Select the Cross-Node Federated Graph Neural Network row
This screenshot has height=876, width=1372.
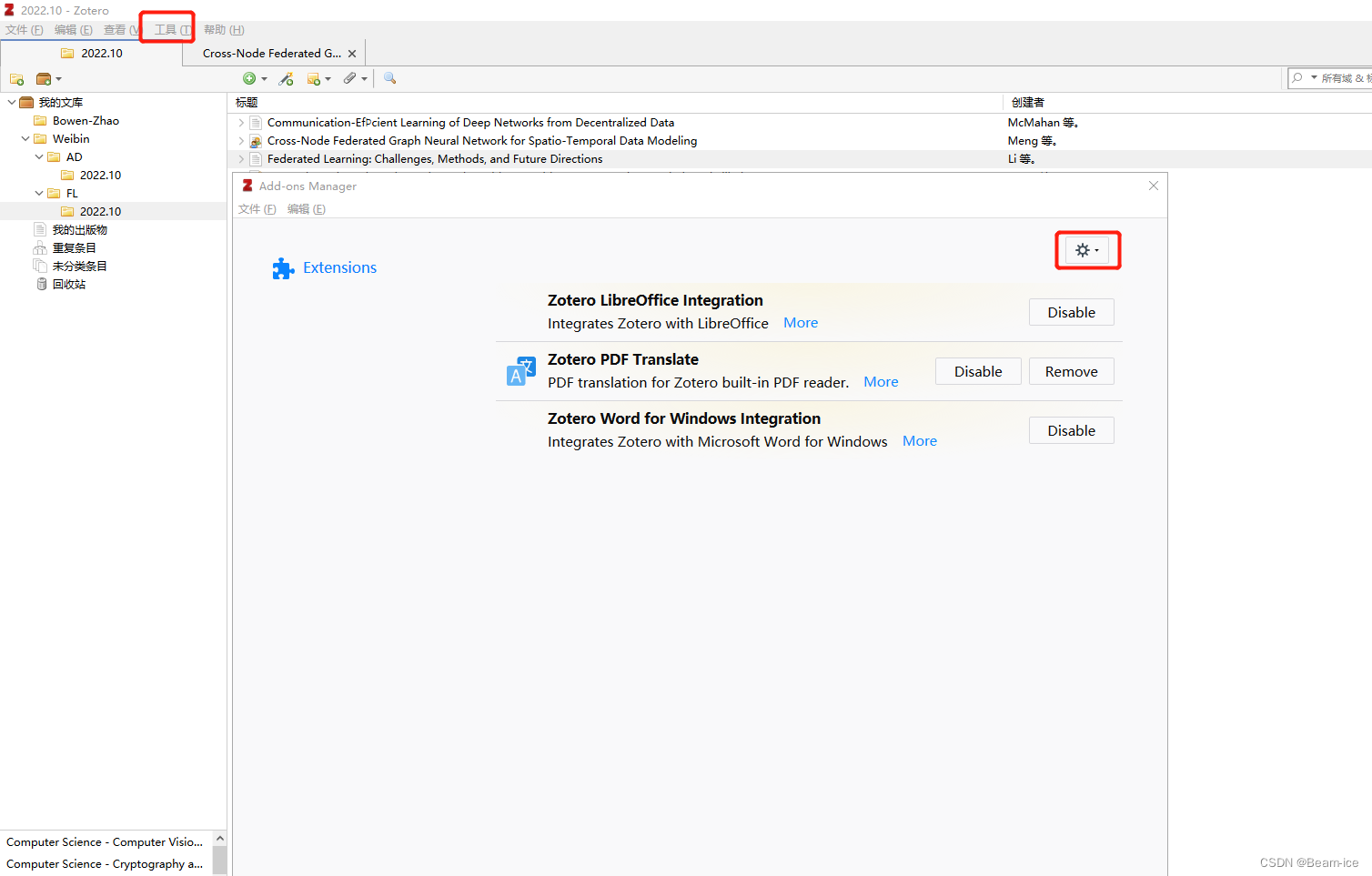pyautogui.click(x=800, y=141)
